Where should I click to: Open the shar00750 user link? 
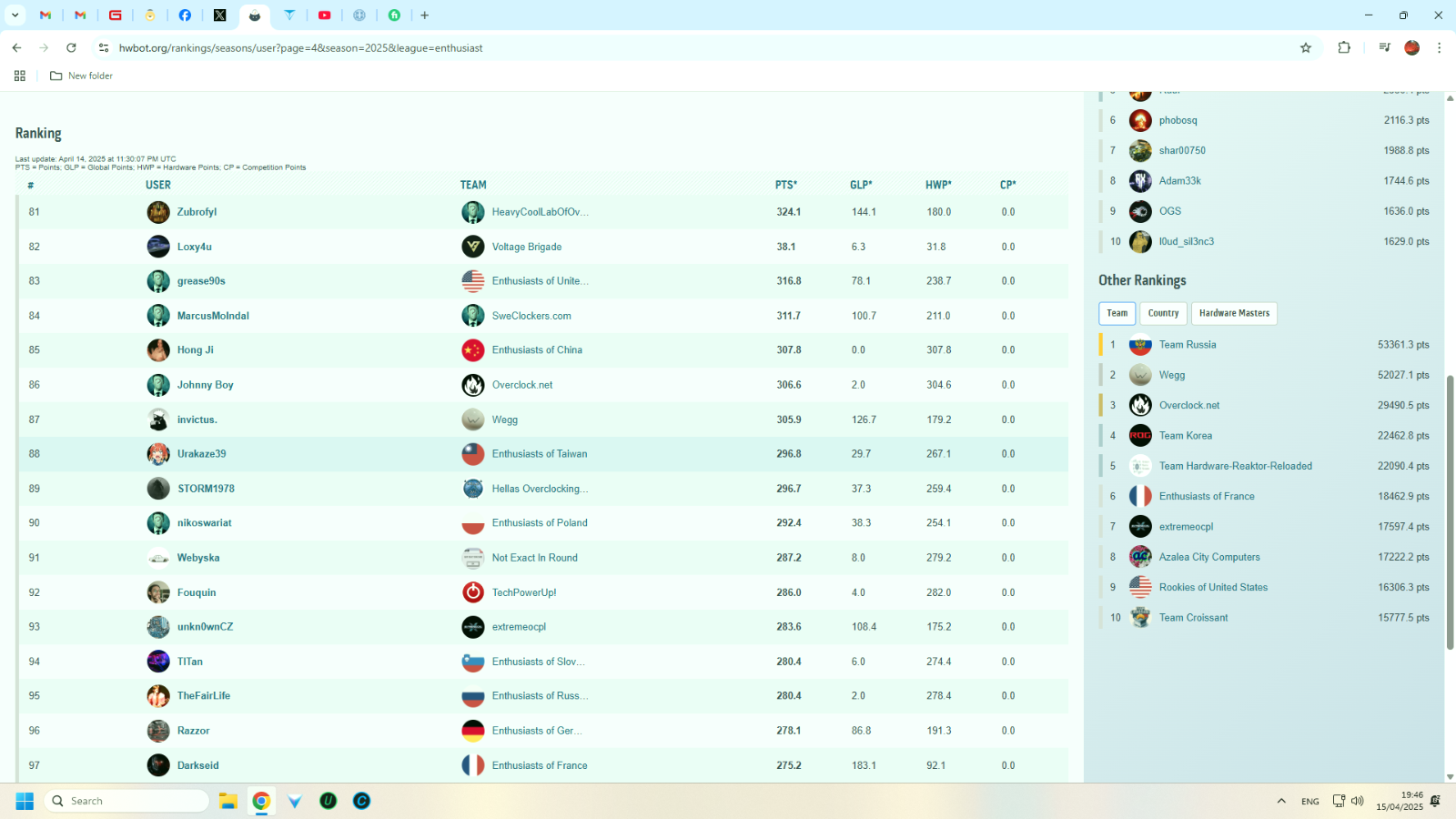coord(1182,150)
